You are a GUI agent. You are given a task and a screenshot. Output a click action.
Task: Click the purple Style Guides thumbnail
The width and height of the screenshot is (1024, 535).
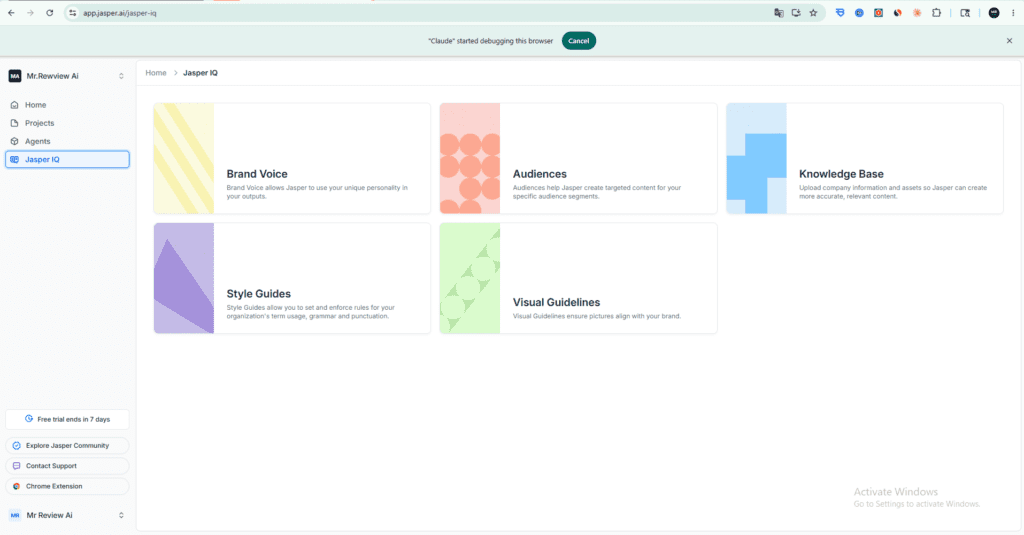184,278
